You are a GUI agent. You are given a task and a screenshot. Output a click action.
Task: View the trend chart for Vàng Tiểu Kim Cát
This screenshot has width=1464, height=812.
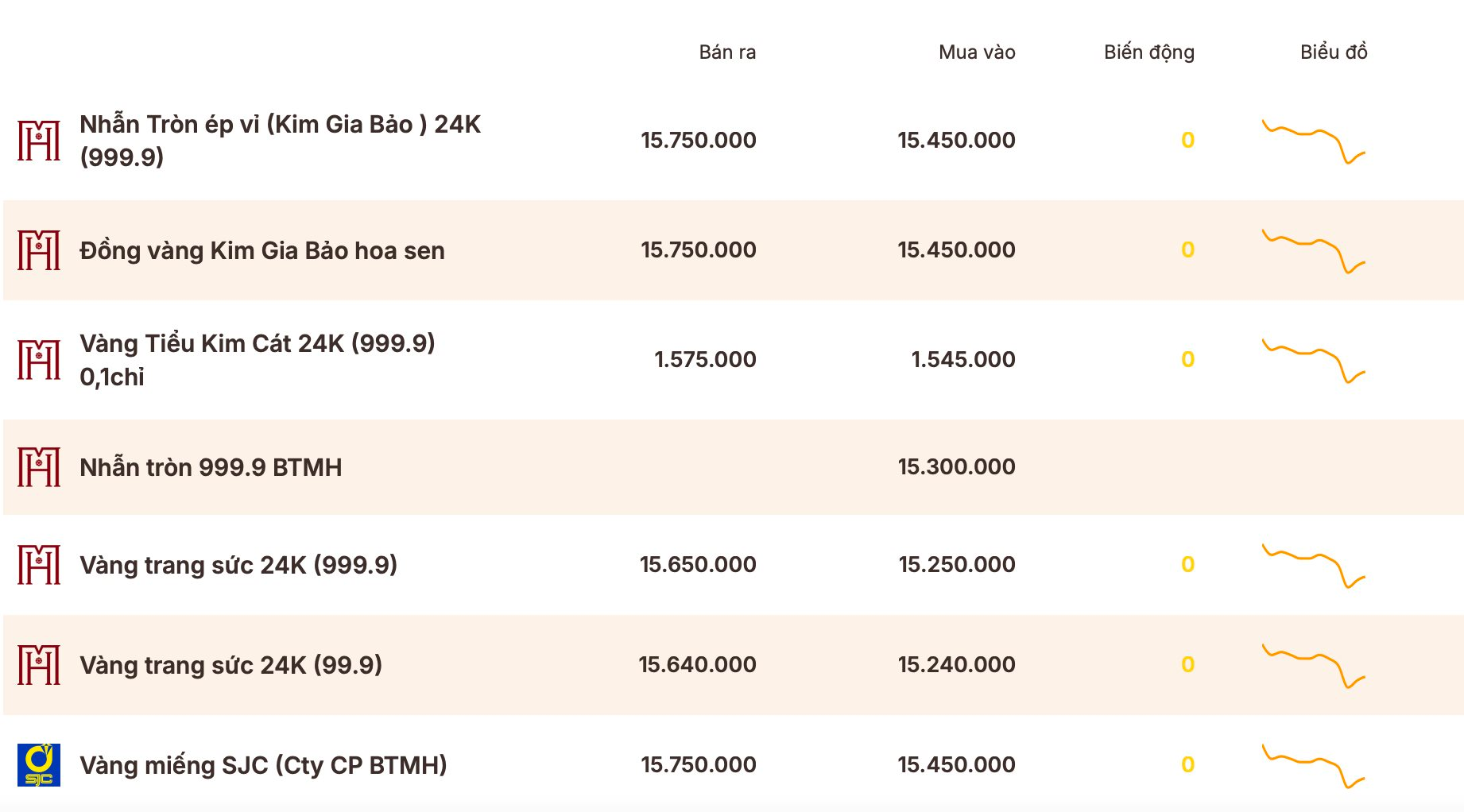coord(1314,361)
